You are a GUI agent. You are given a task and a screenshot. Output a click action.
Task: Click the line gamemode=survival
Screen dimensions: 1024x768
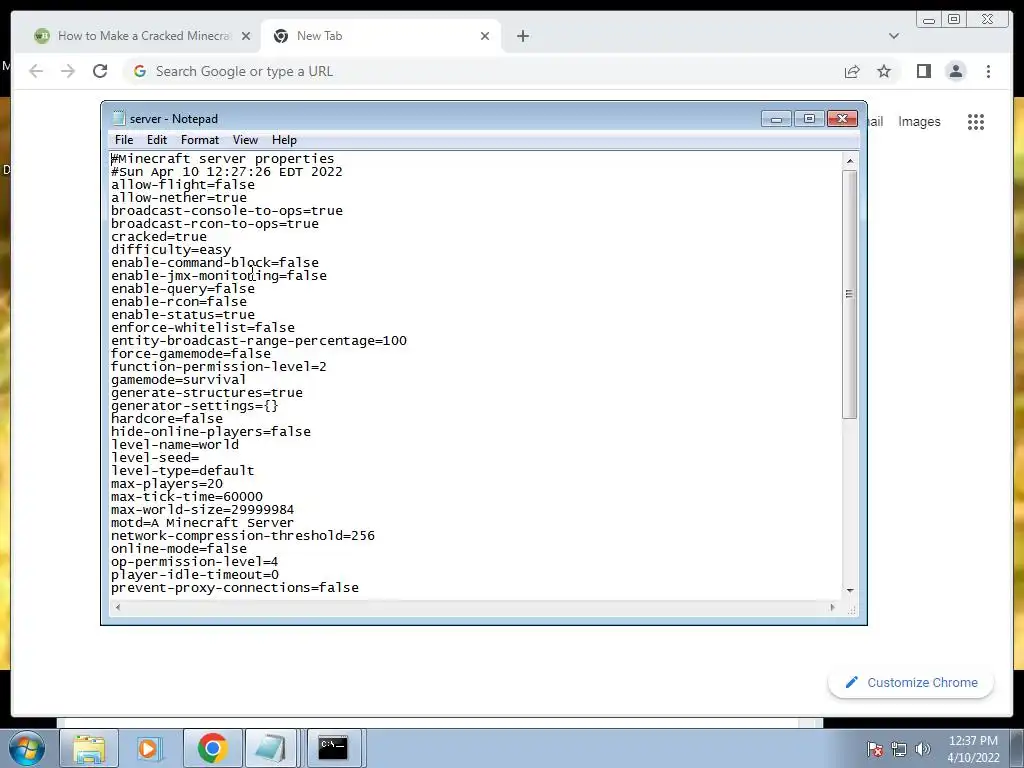coord(178,379)
